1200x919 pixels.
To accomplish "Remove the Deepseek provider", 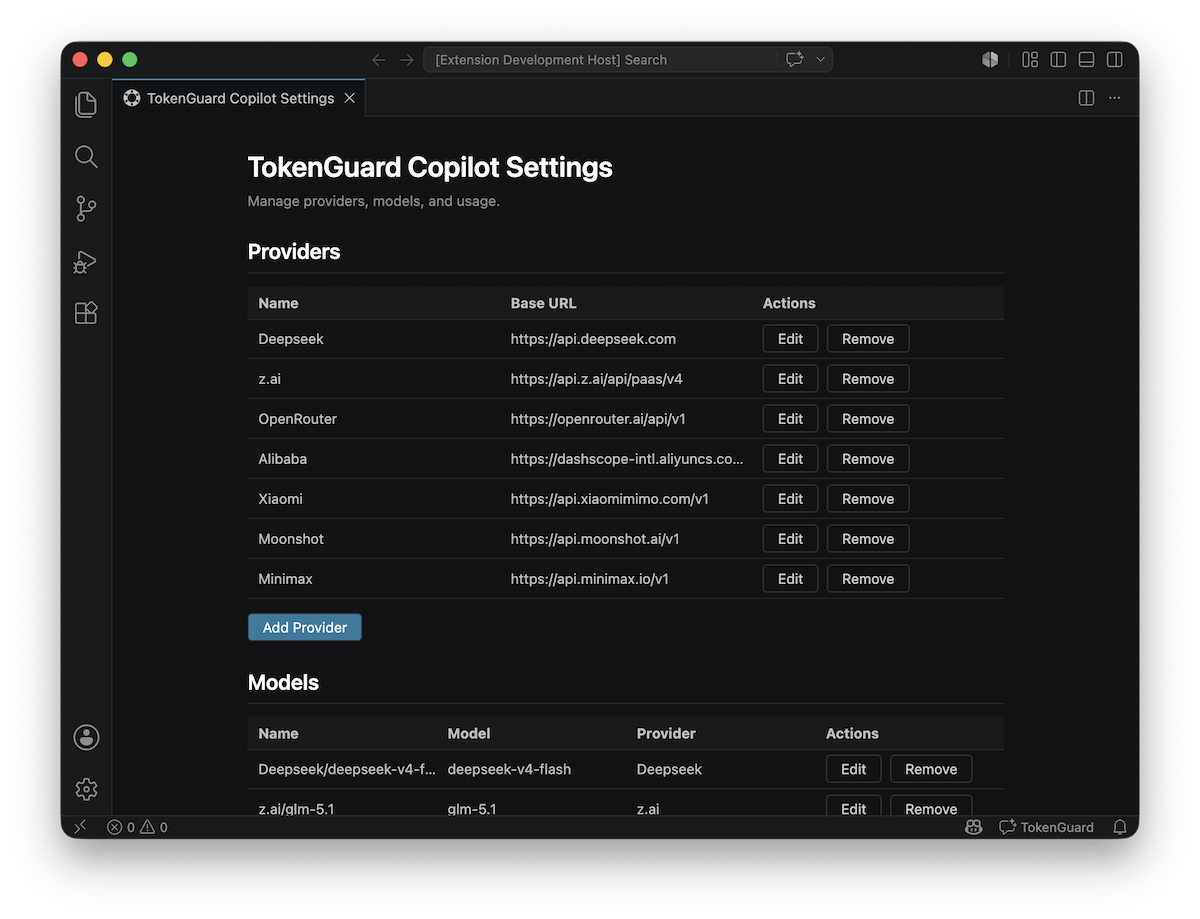I will click(x=868, y=339).
